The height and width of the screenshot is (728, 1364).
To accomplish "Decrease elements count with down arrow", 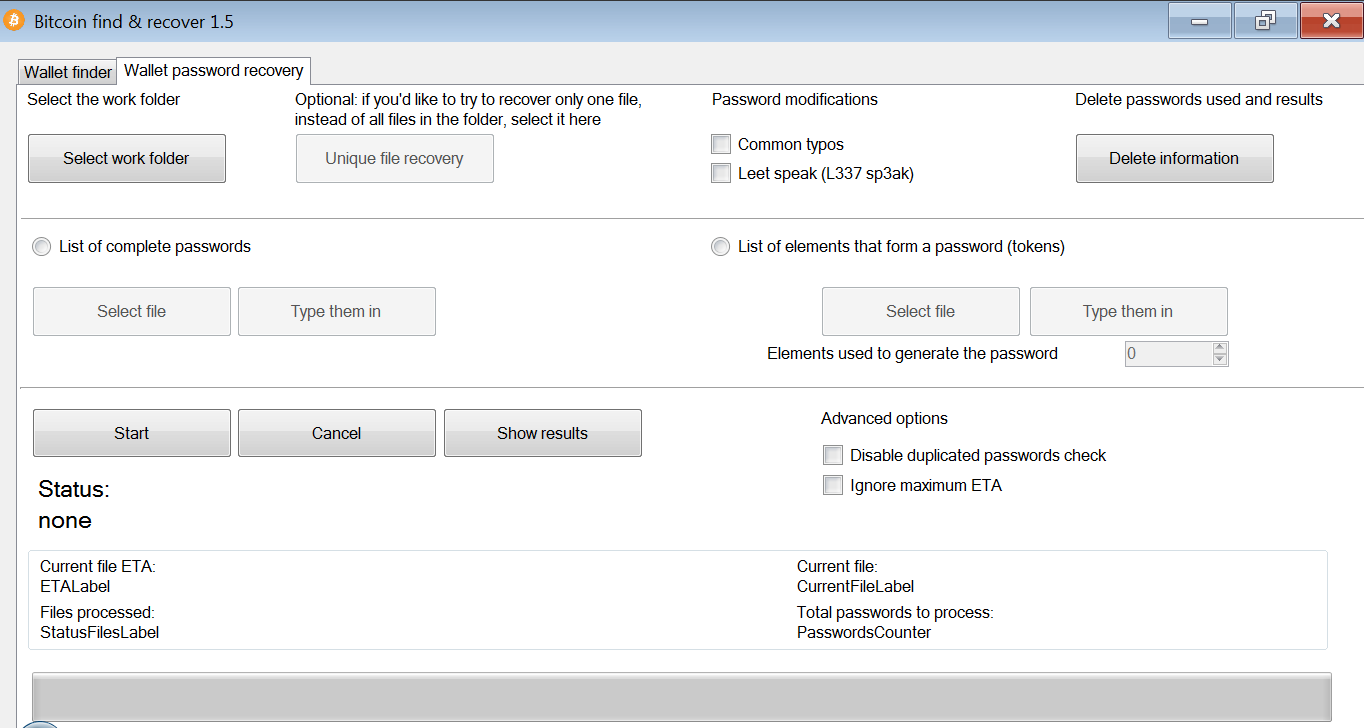I will pyautogui.click(x=1219, y=360).
